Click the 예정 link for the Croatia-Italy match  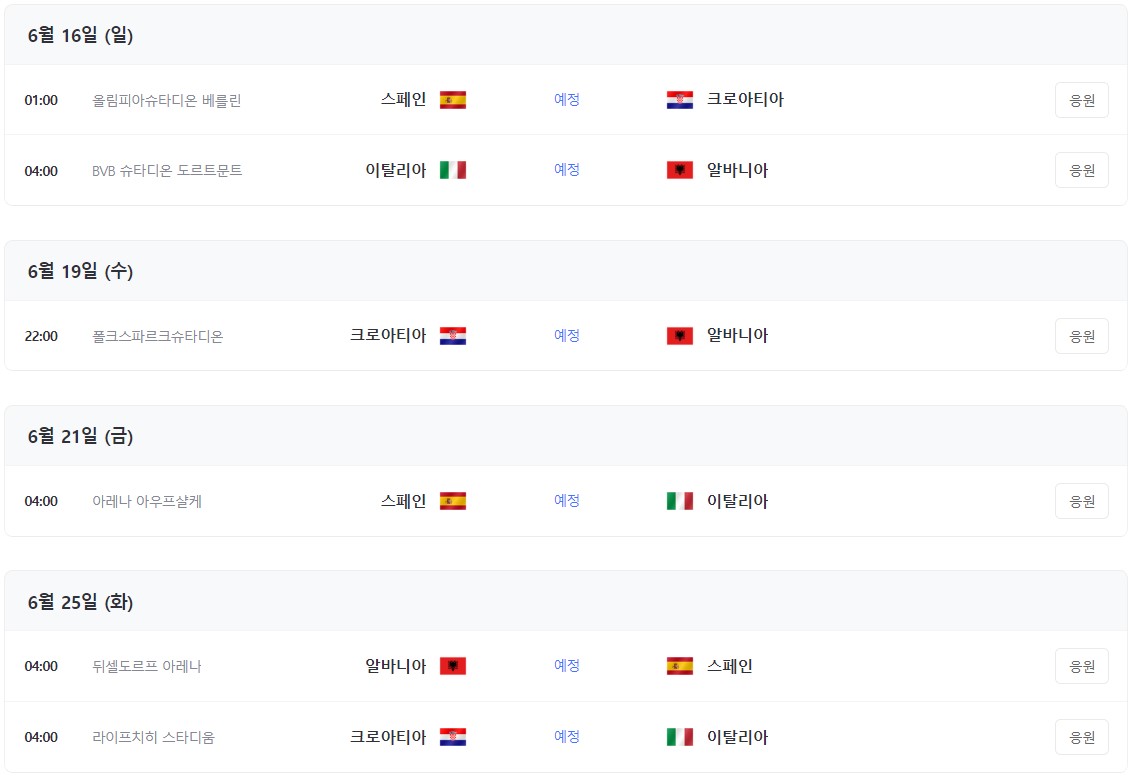[x=566, y=737]
